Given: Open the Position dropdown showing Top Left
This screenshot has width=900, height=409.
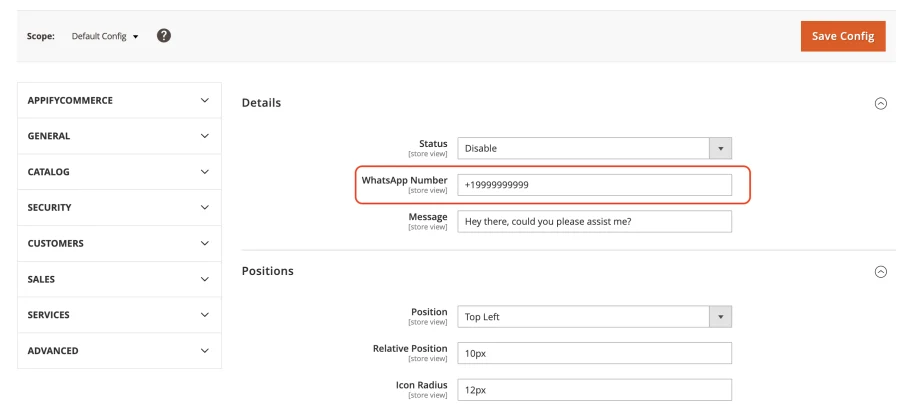Looking at the screenshot, I should click(594, 317).
